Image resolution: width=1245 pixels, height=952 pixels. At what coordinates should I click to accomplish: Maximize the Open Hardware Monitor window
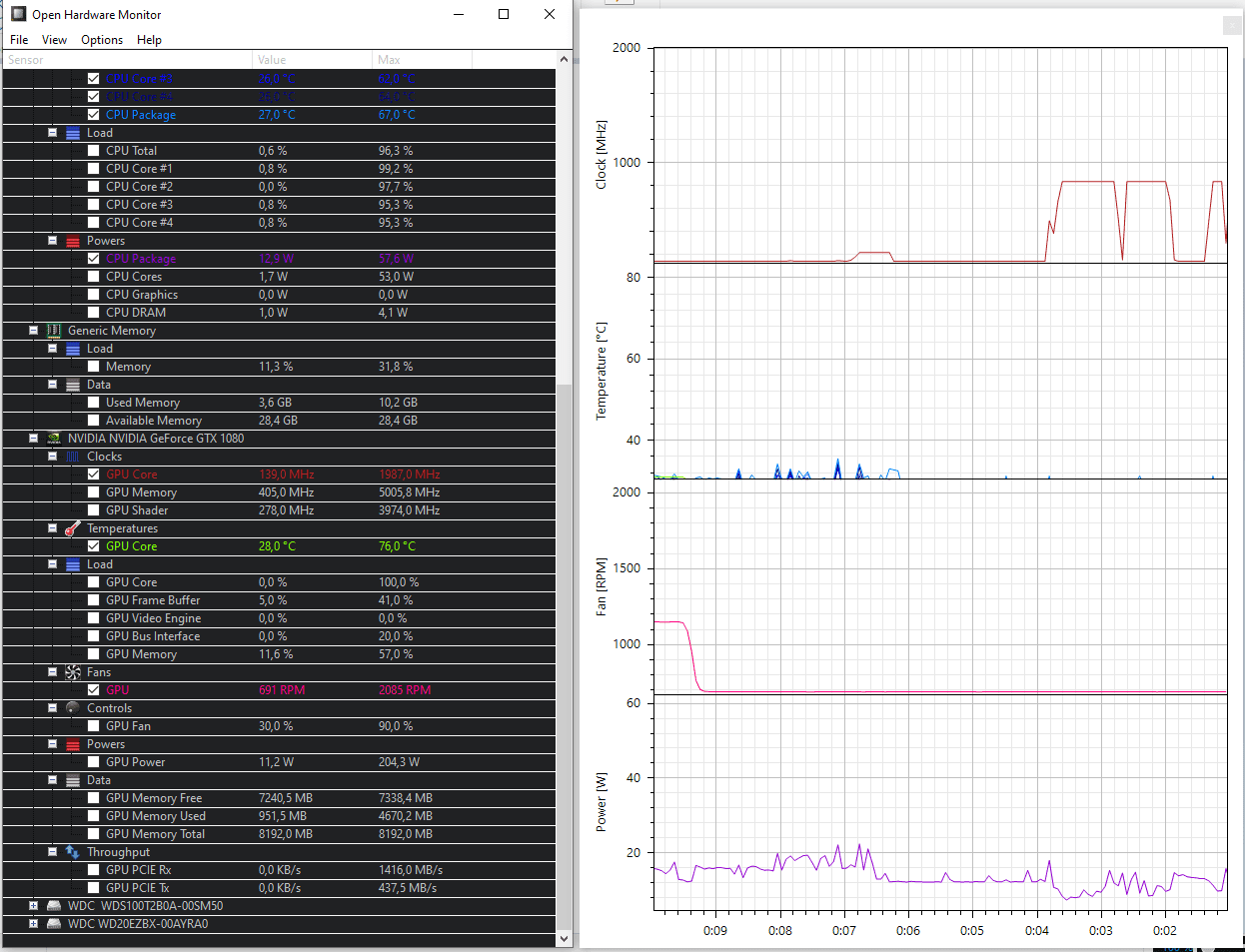click(504, 14)
